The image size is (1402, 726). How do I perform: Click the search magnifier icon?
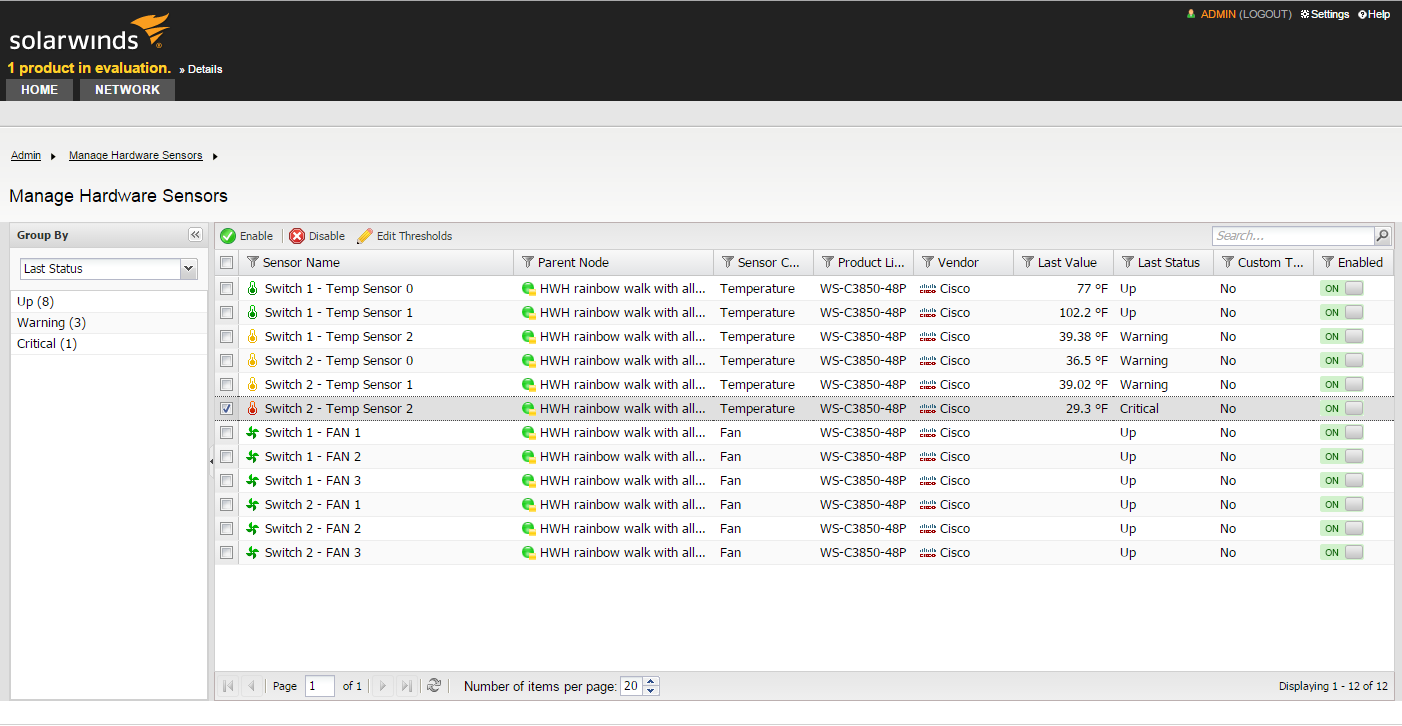click(1382, 236)
